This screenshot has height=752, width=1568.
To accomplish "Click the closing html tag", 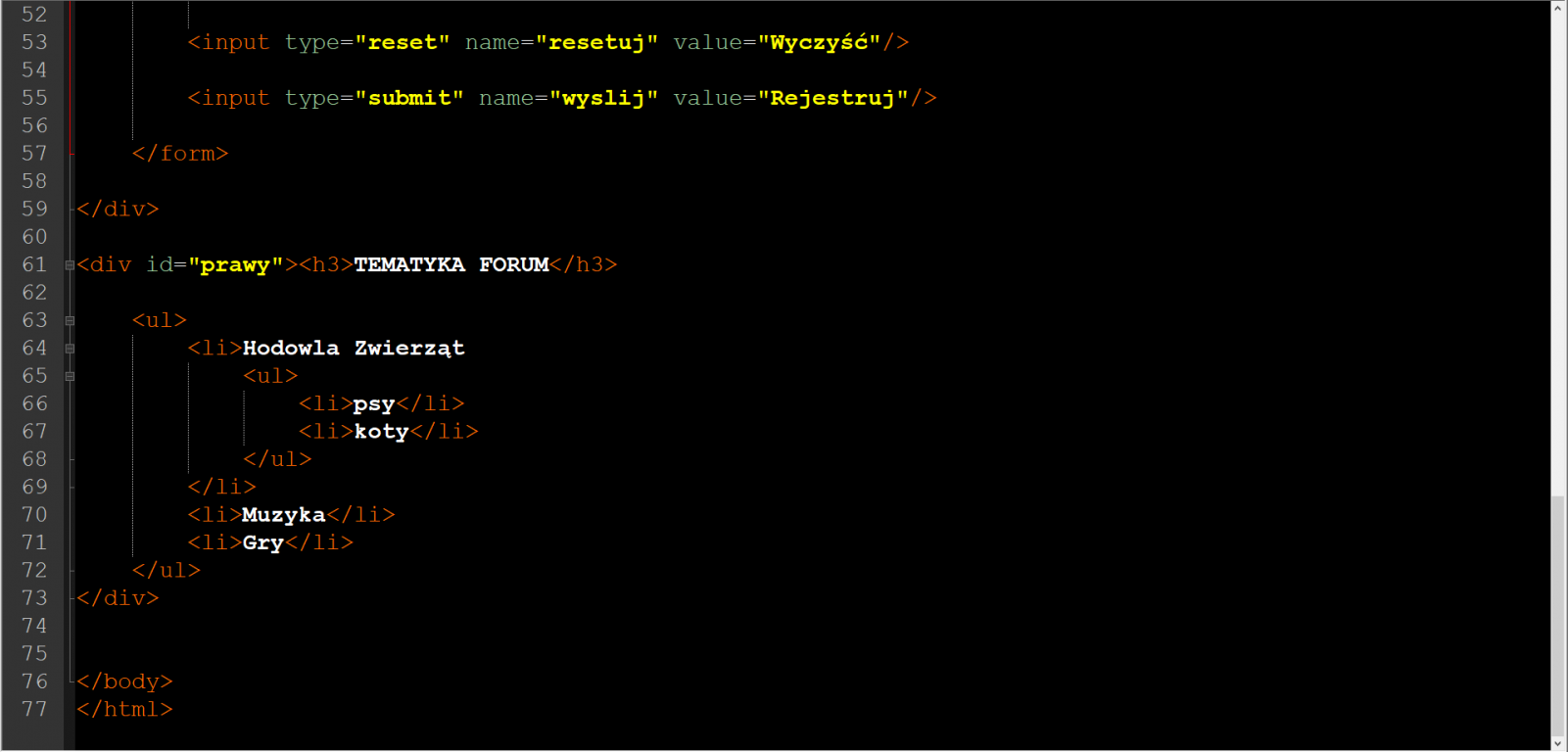I will click(x=124, y=709).
